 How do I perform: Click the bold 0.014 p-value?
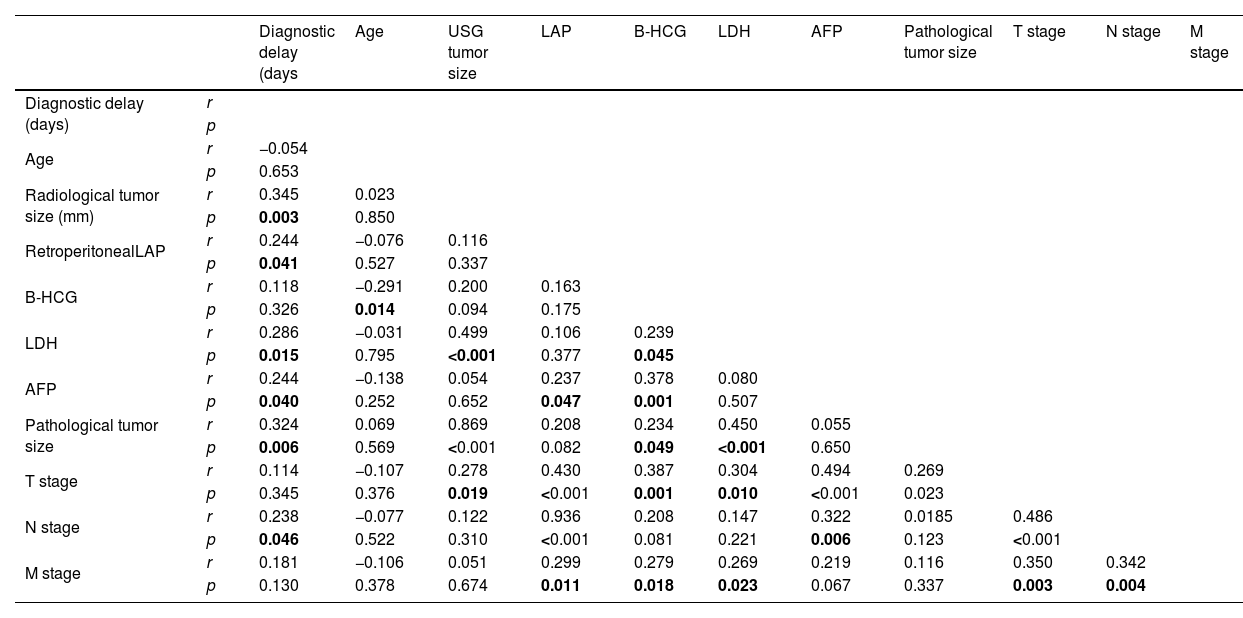(x=374, y=310)
